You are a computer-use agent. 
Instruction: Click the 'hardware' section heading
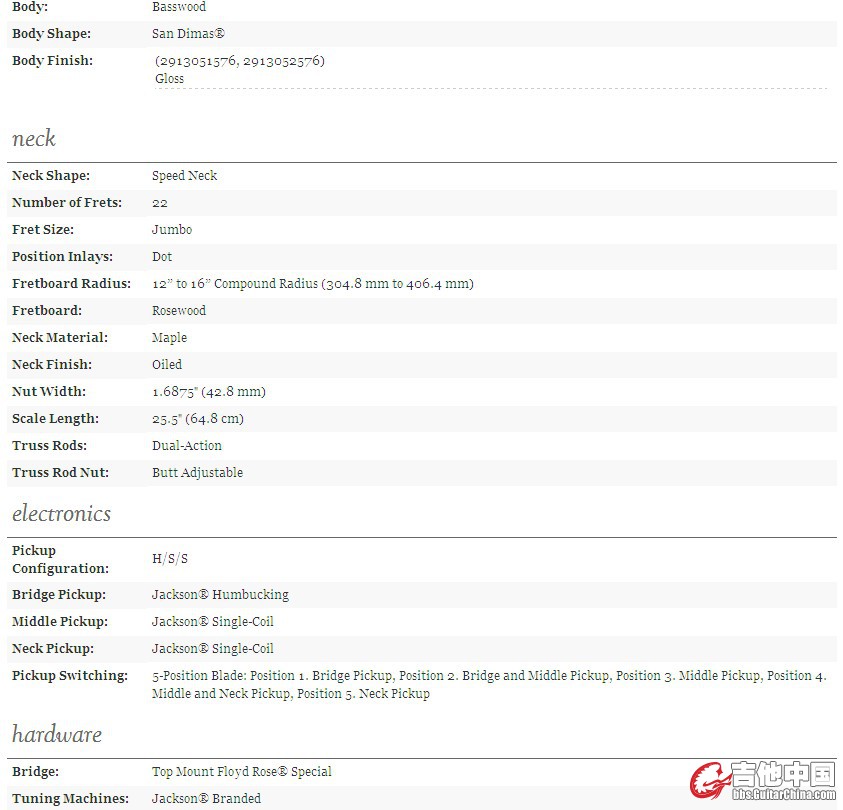coord(57,734)
